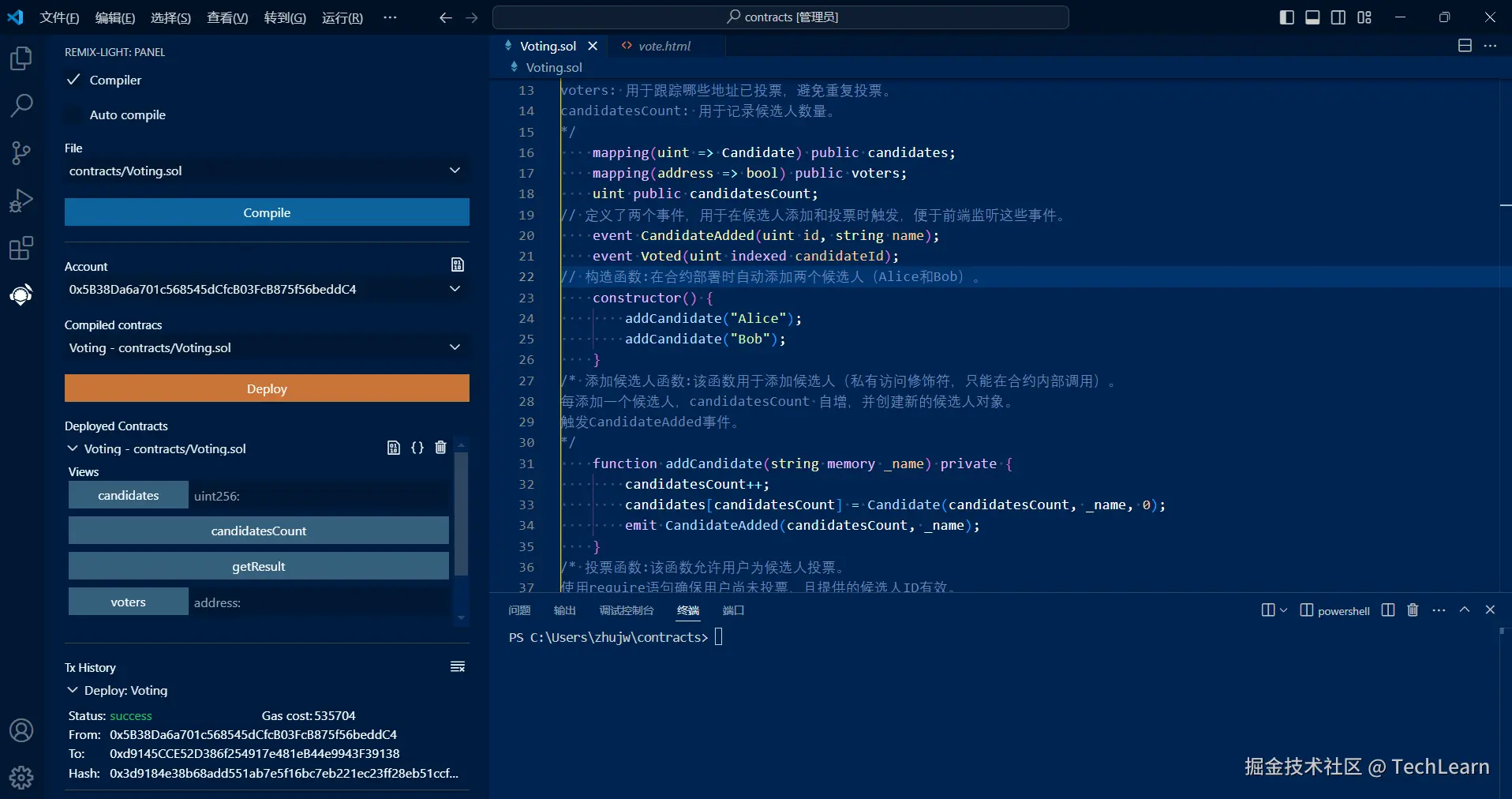Image resolution: width=1512 pixels, height=799 pixels.
Task: Switch to the 调试控制台 panel tab
Action: [627, 610]
